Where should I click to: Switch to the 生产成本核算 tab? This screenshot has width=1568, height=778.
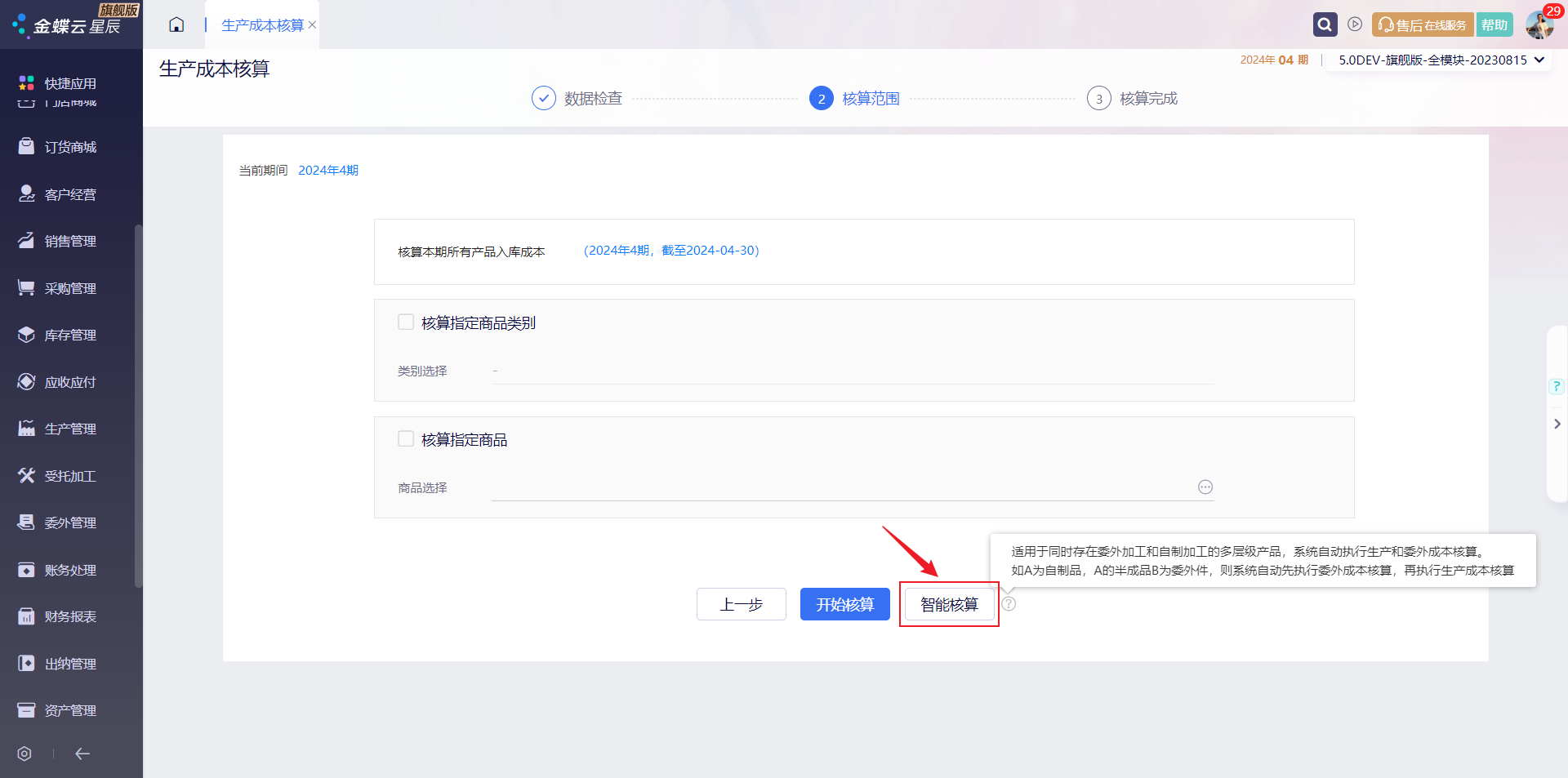coord(262,25)
